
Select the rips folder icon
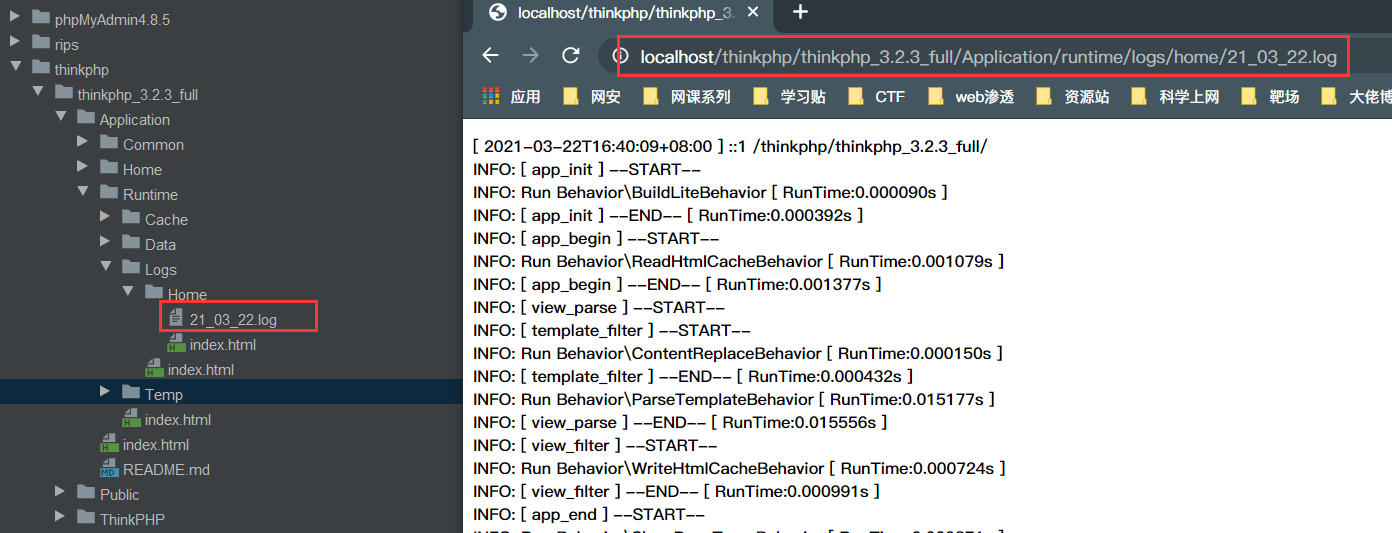point(40,42)
